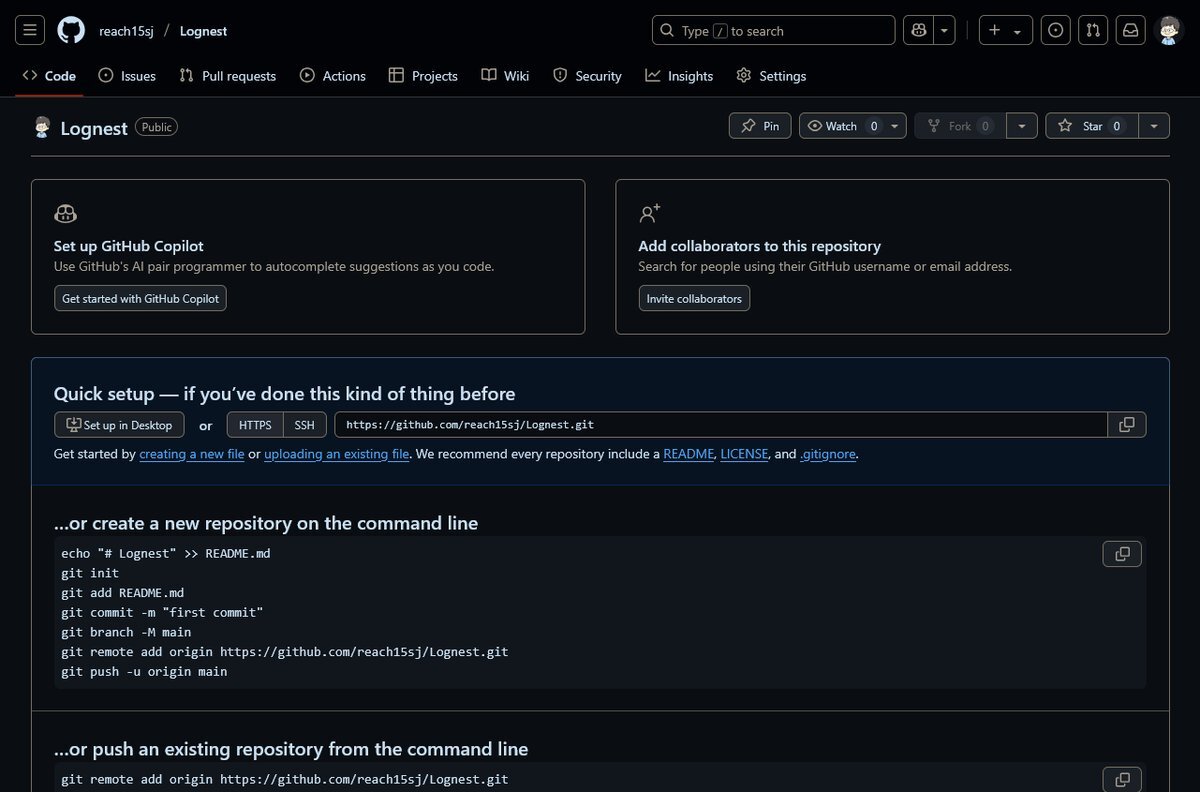
Task: Follow the creating a new file link
Action: [x=192, y=454]
